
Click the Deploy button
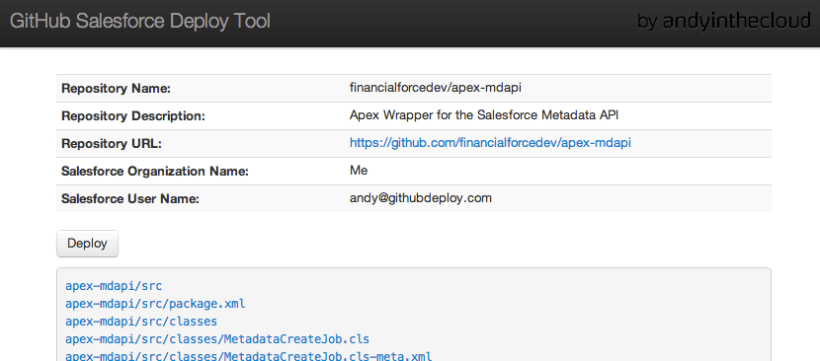[87, 243]
